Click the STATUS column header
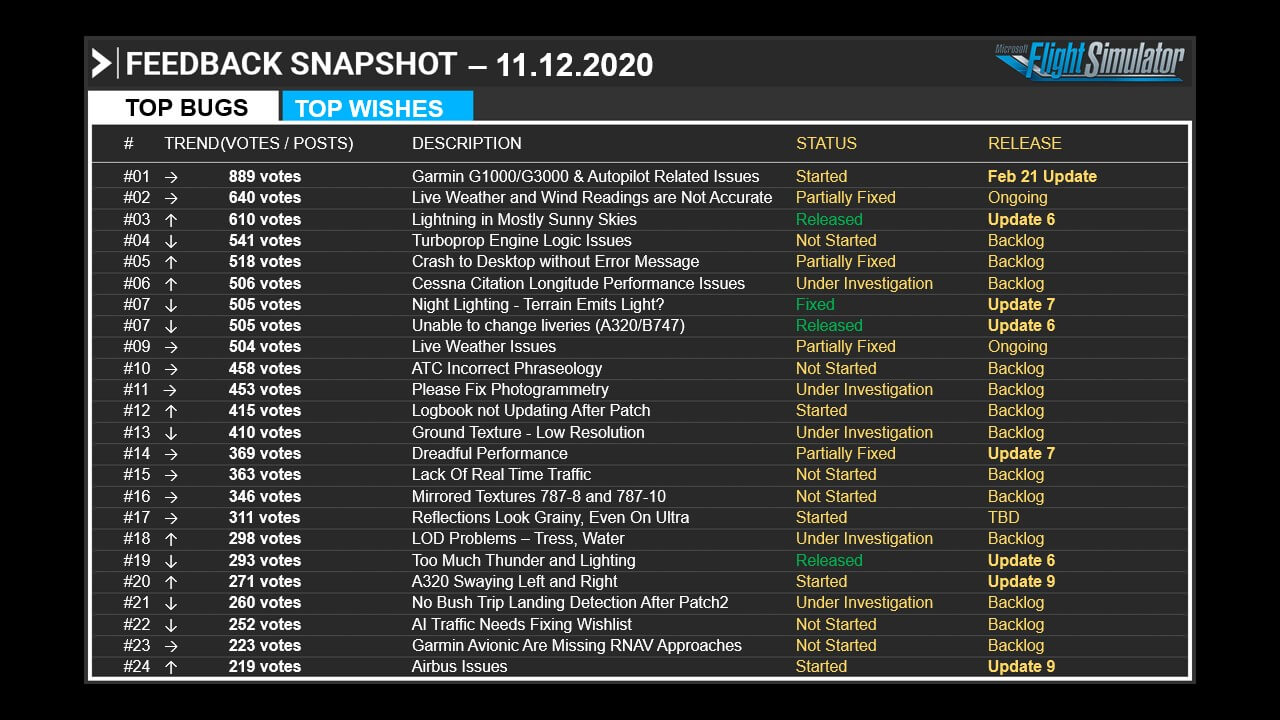 (x=826, y=143)
